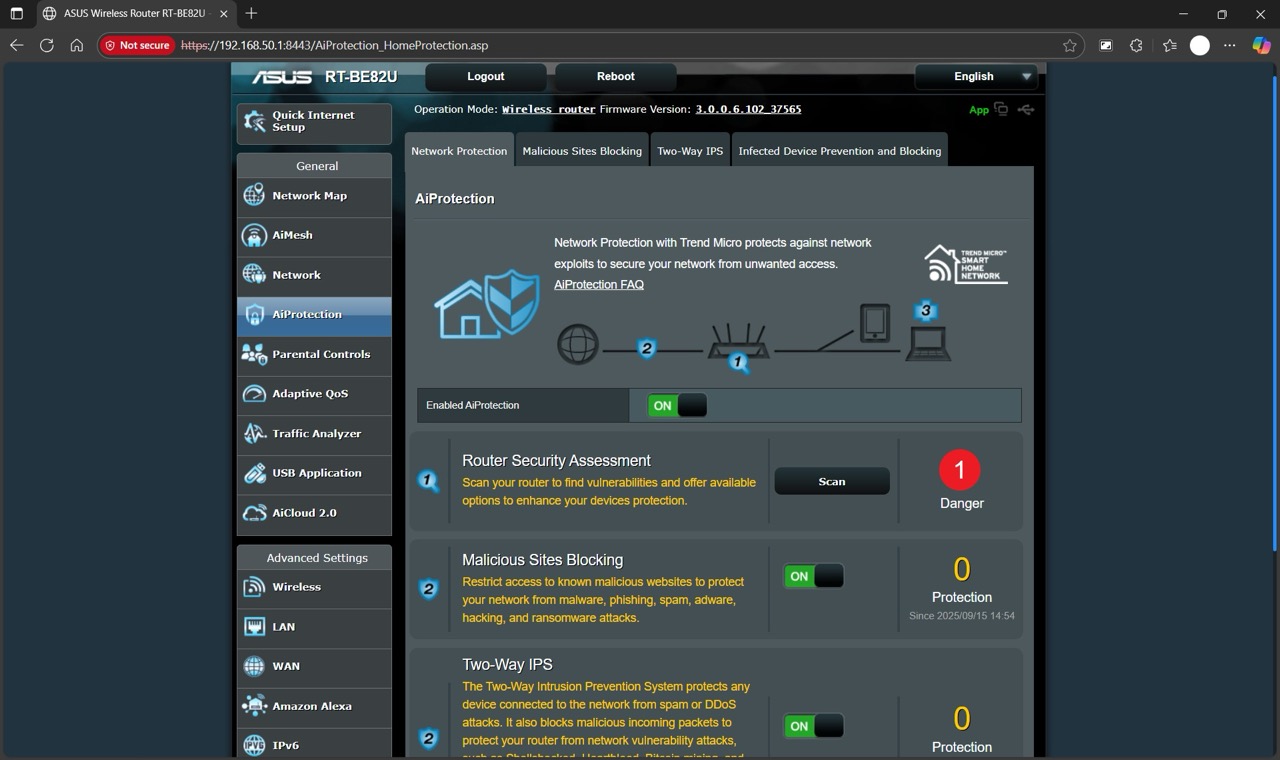Open the AiProtection FAQ link

(x=599, y=285)
